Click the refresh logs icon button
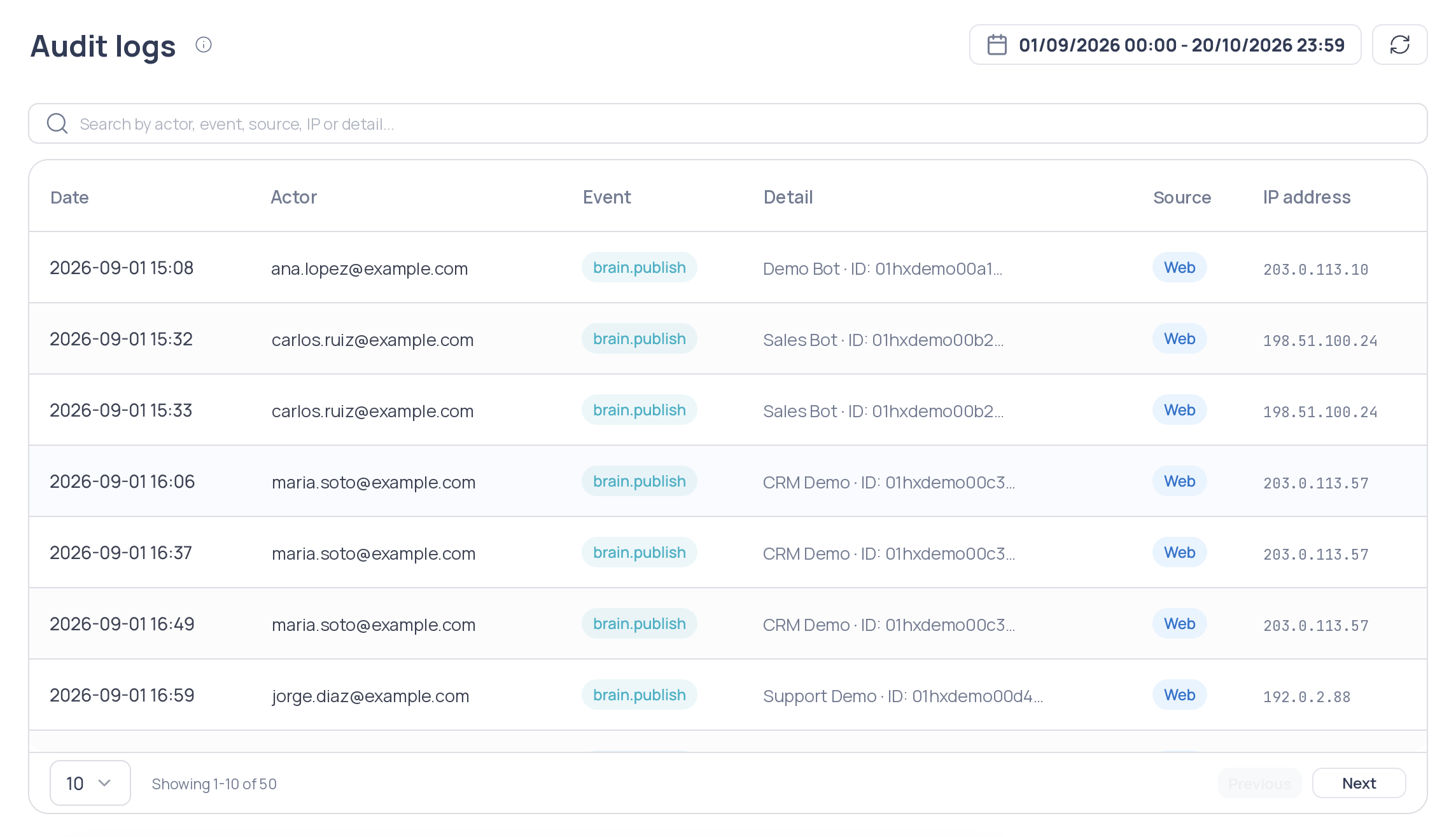This screenshot has width=1456, height=837. pyautogui.click(x=1399, y=45)
